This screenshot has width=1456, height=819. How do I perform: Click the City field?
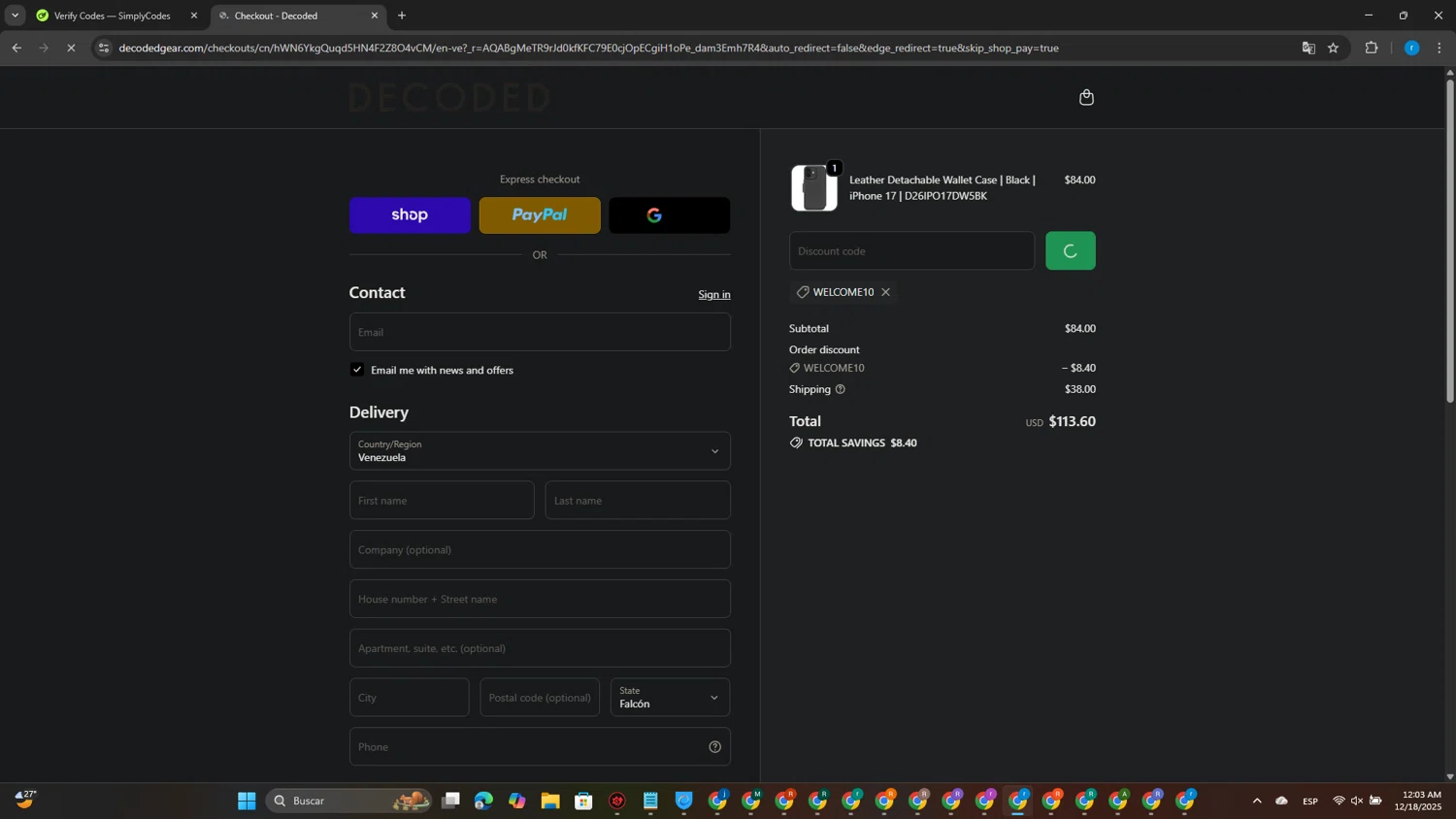pos(409,698)
